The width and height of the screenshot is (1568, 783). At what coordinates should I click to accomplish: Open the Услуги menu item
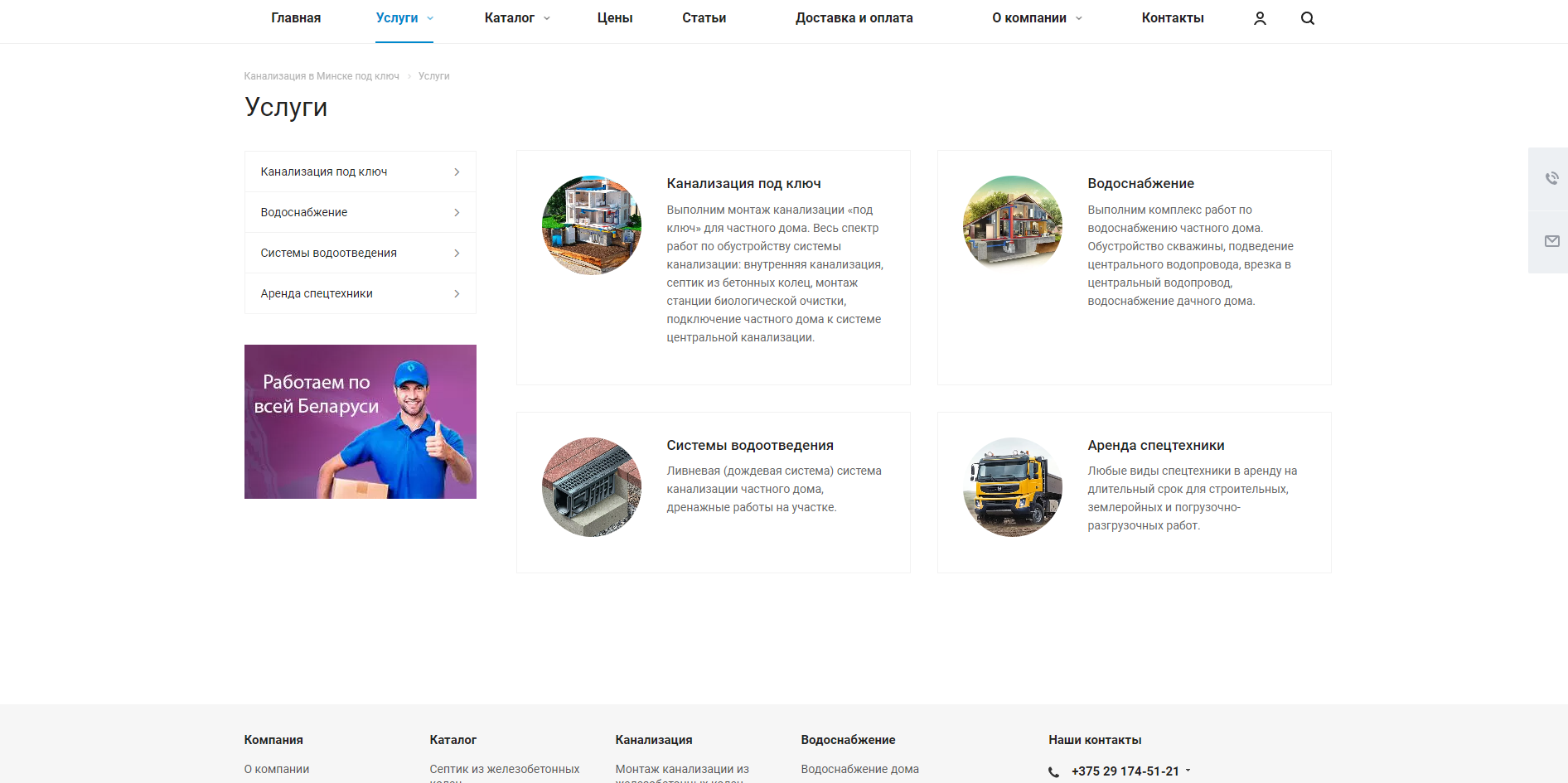[x=397, y=18]
